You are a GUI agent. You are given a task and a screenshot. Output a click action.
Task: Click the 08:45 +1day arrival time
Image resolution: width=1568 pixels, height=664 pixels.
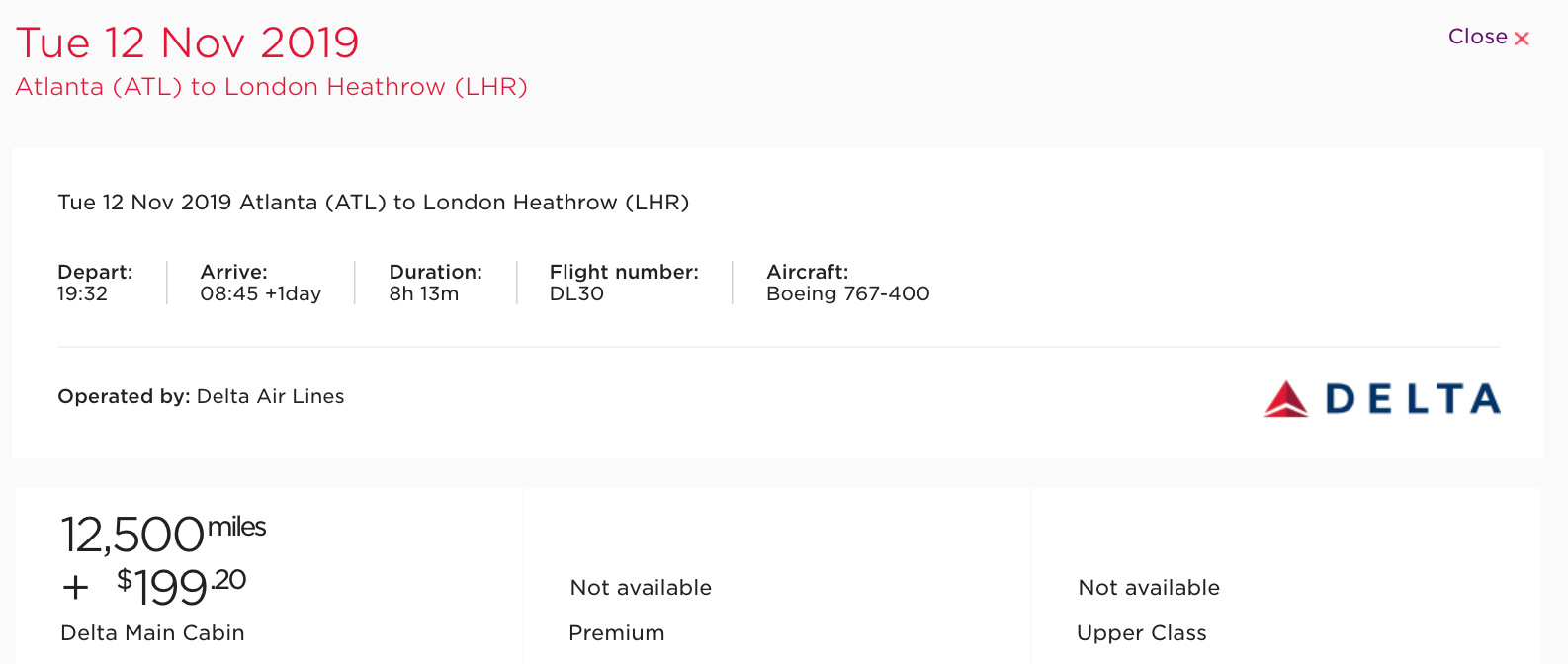pyautogui.click(x=260, y=293)
